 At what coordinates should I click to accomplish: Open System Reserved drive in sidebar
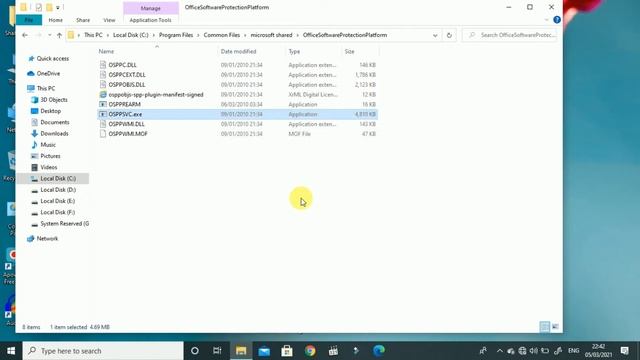[64, 224]
